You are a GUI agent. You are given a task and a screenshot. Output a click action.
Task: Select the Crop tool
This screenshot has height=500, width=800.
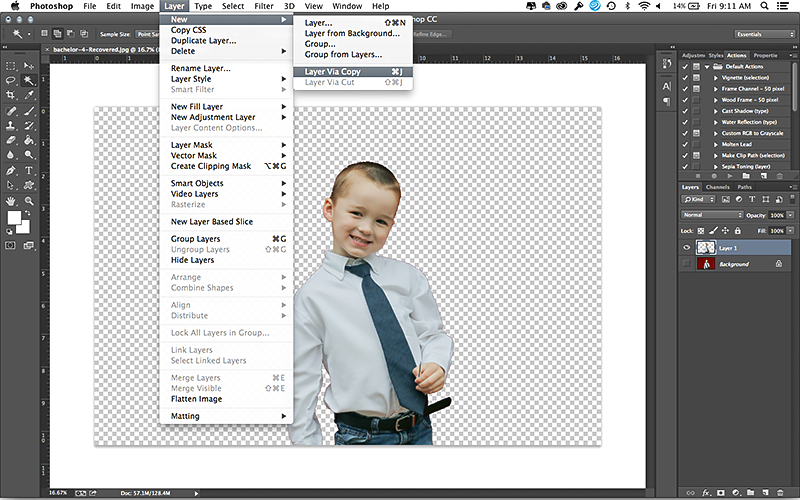[x=10, y=95]
